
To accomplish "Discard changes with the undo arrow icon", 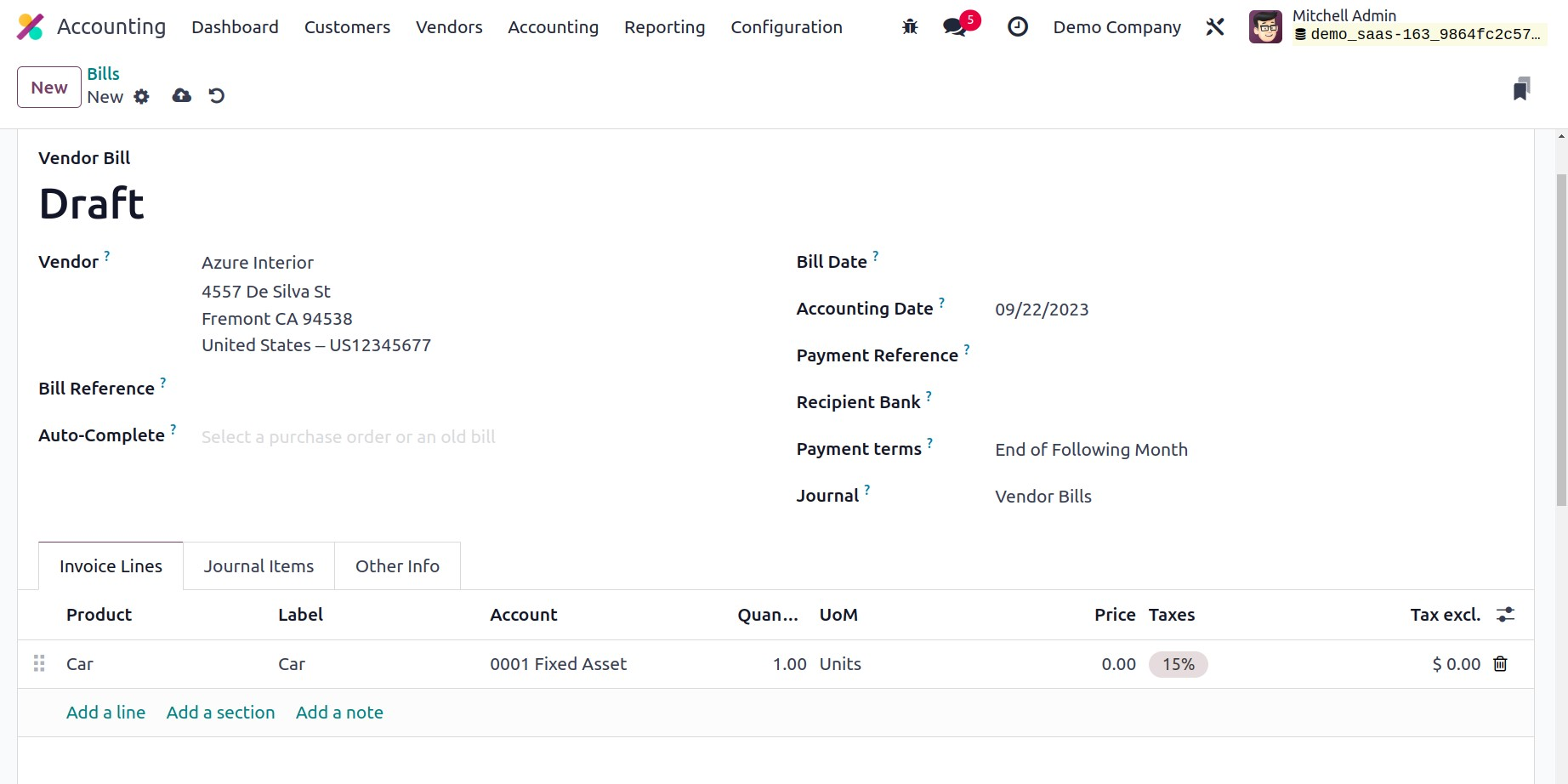I will pyautogui.click(x=217, y=96).
